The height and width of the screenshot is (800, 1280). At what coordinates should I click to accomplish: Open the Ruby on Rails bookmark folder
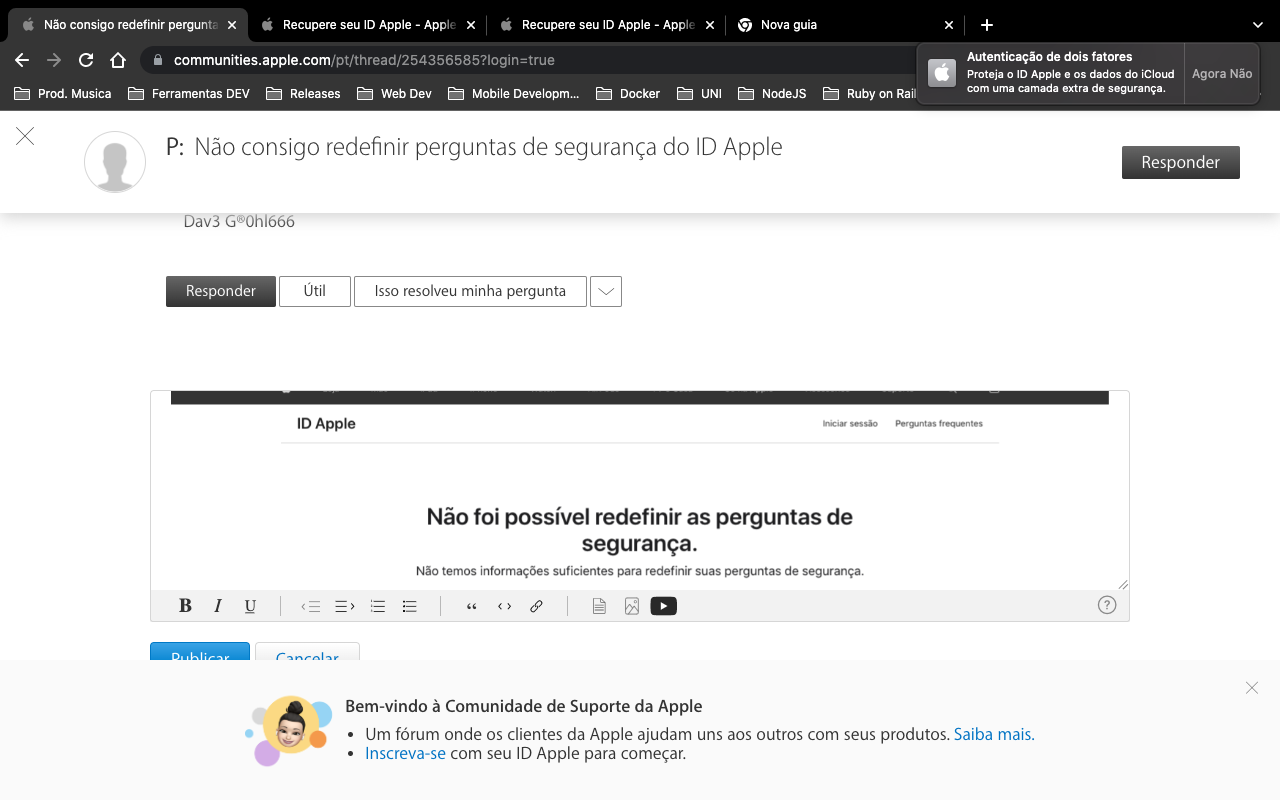pos(870,94)
